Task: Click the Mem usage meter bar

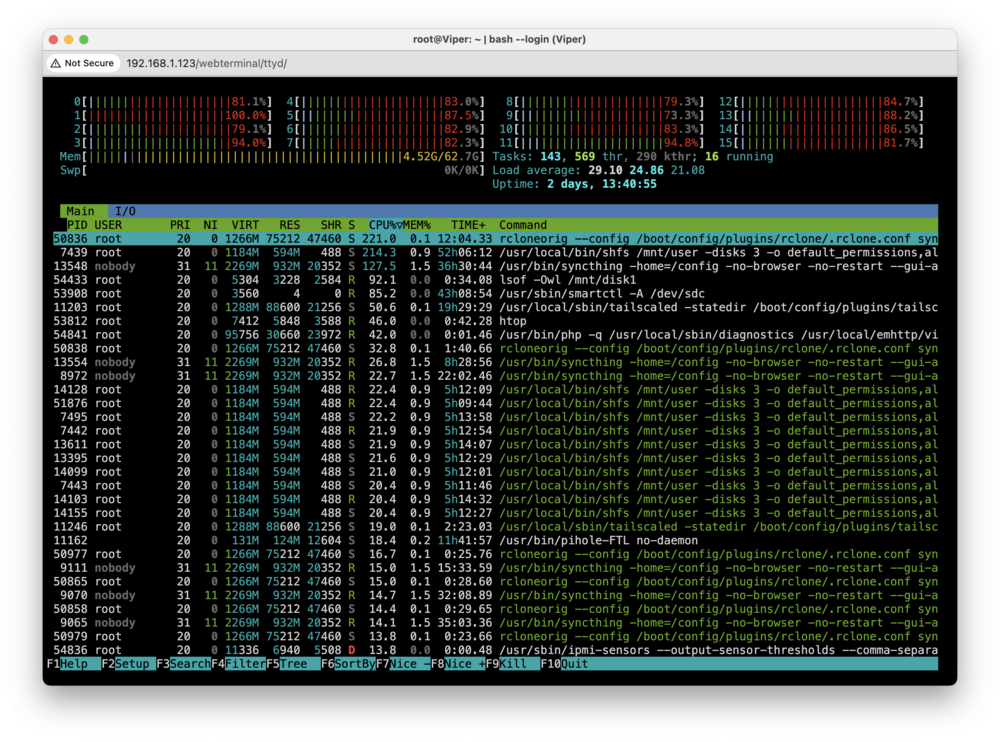Action: 272,157
